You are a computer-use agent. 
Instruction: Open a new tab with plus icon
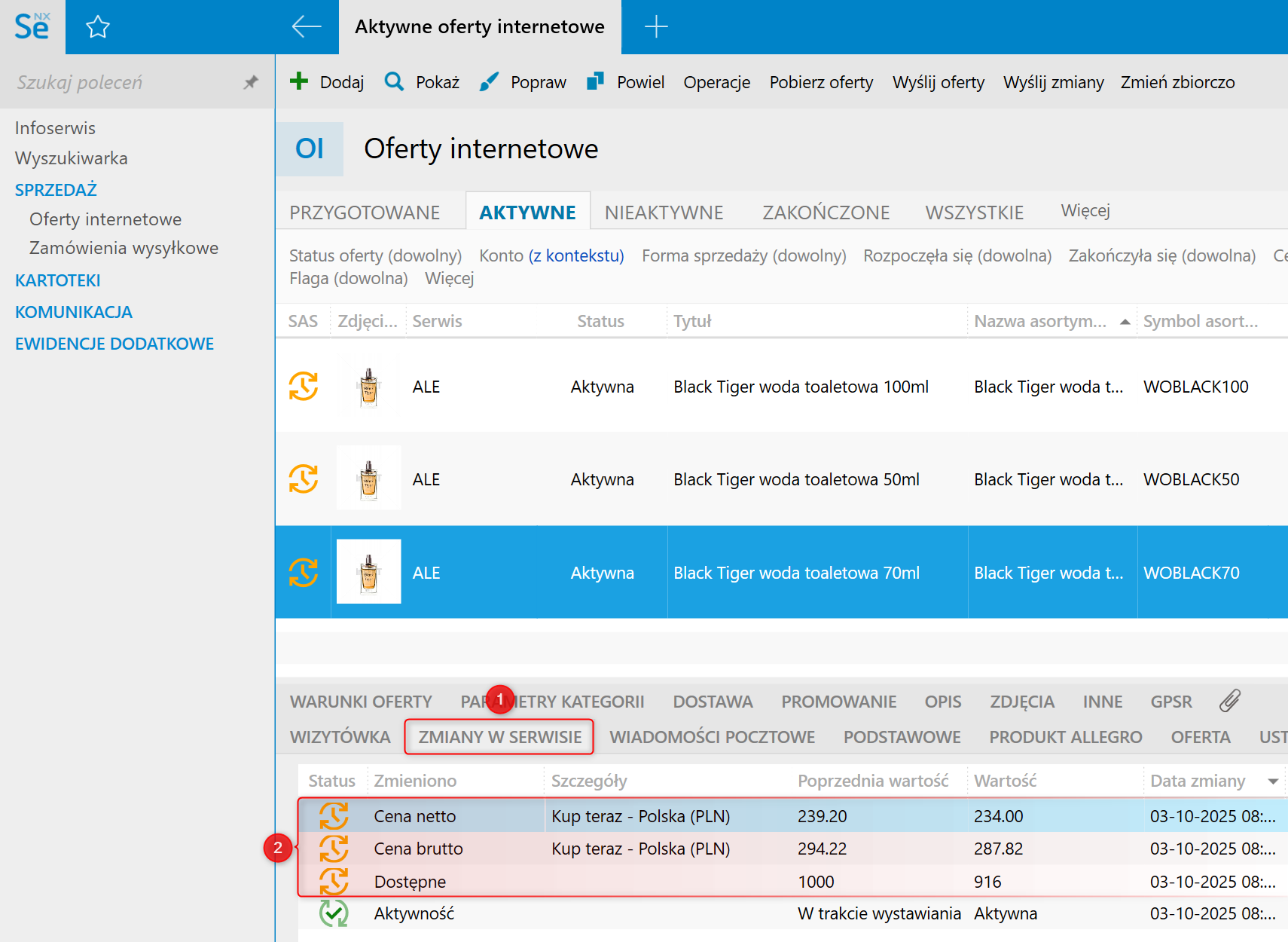tap(656, 26)
